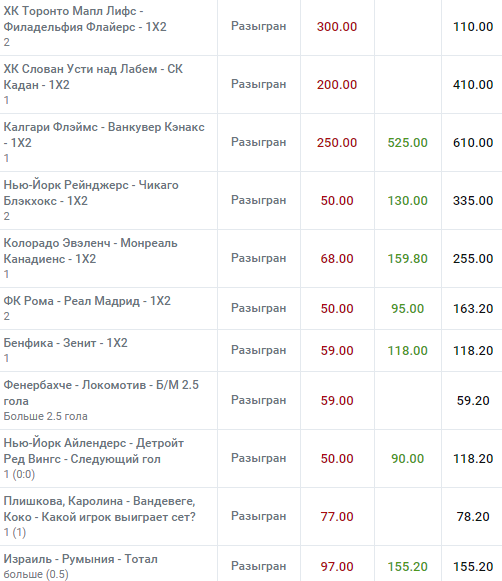Click the 300.00 stake amount
The height and width of the screenshot is (581, 502).
point(337,27)
